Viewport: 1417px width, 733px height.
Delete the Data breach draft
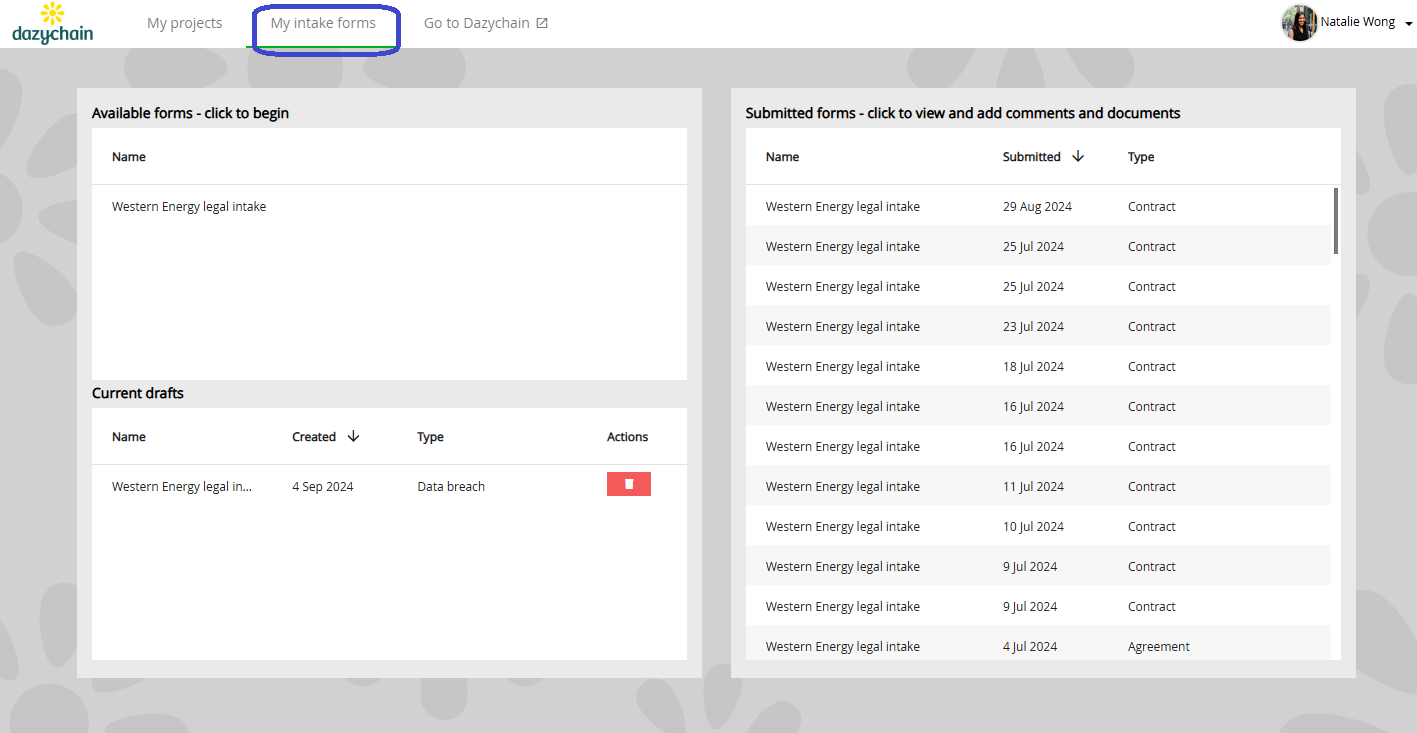(x=628, y=484)
